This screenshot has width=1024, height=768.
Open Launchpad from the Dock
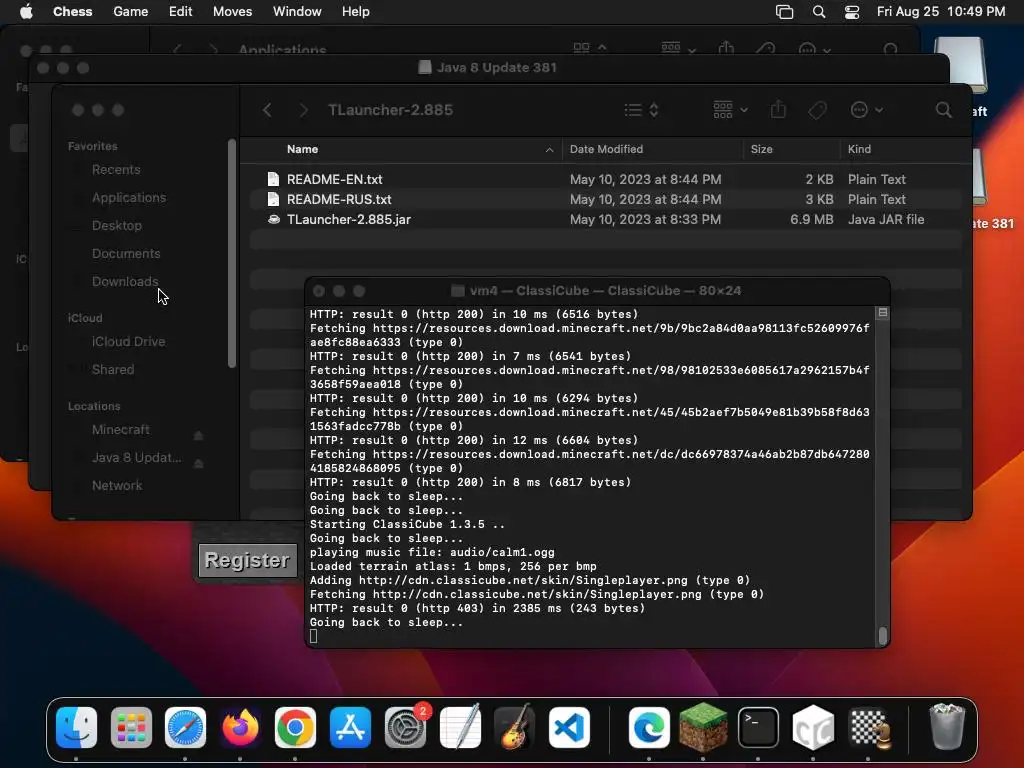(131, 728)
